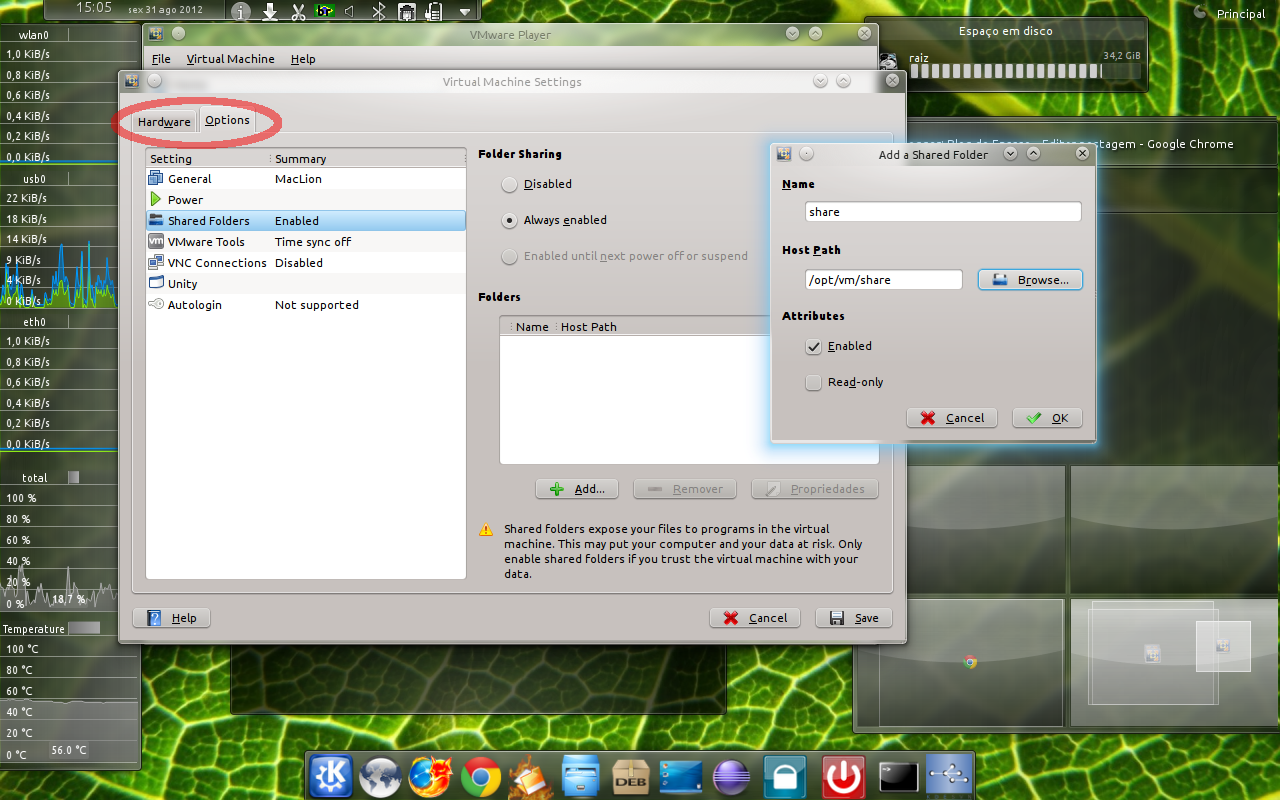Expand the hidden system tray icons arrow
Image resolution: width=1280 pixels, height=800 pixels.
[464, 12]
